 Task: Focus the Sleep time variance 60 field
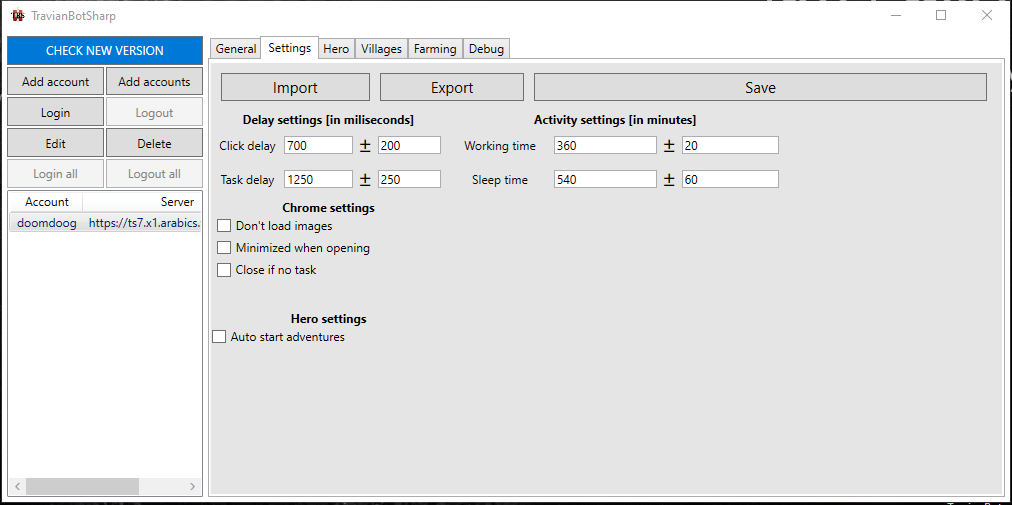[730, 180]
